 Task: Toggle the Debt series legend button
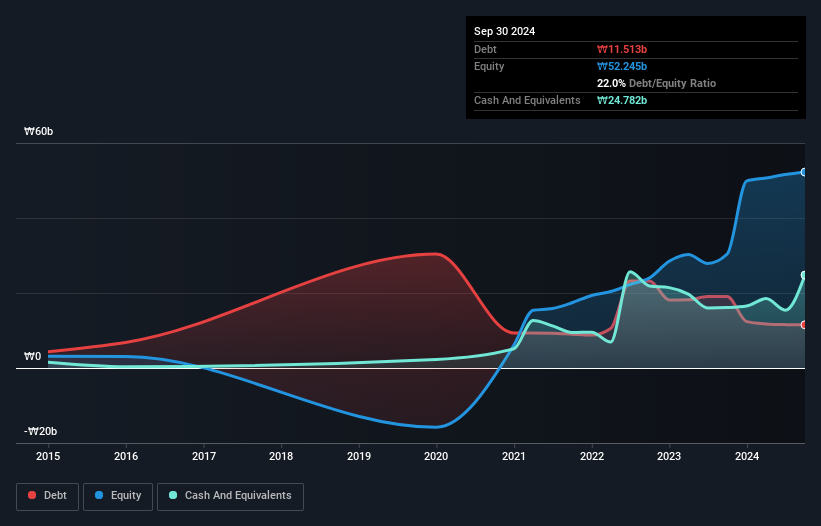[x=48, y=496]
